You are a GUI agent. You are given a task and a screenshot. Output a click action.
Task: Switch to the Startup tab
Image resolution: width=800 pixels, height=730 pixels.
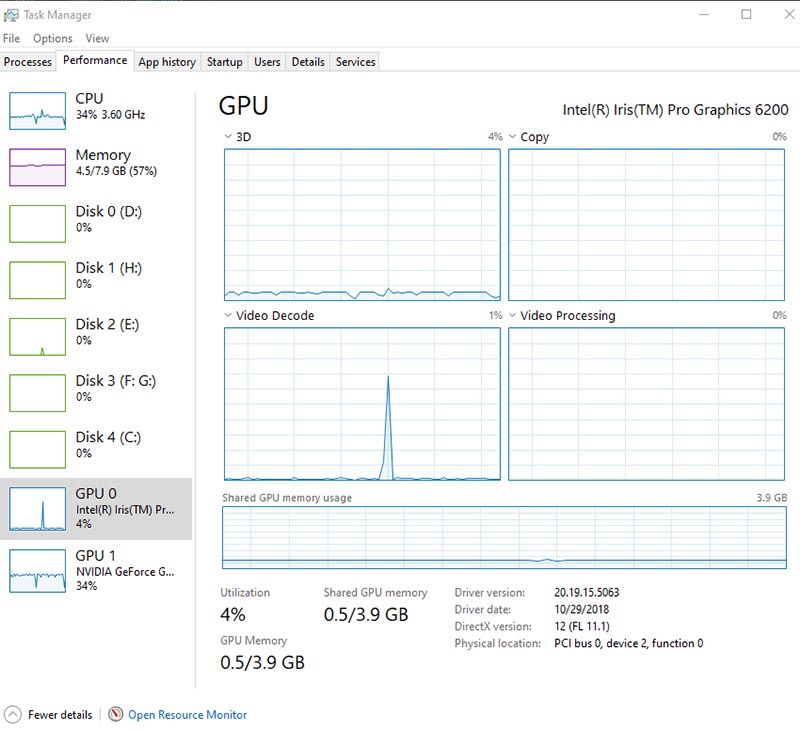coord(224,62)
